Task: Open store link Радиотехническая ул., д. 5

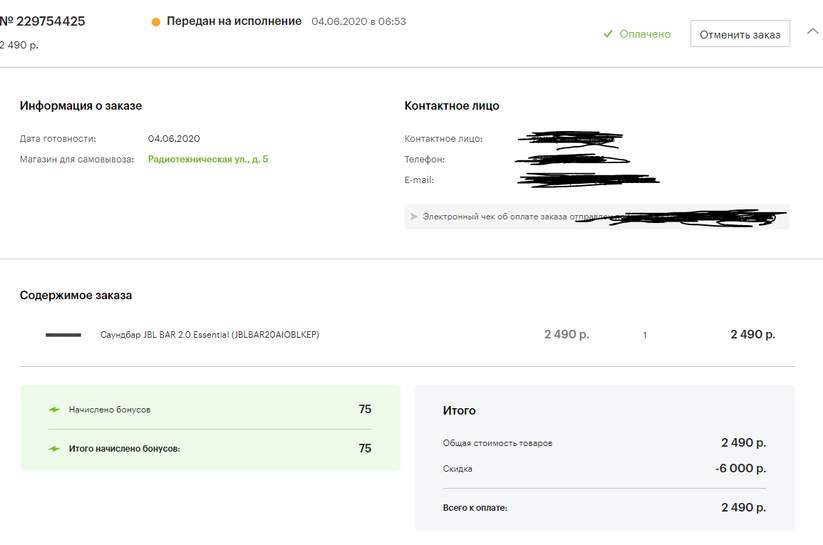Action: click(208, 159)
